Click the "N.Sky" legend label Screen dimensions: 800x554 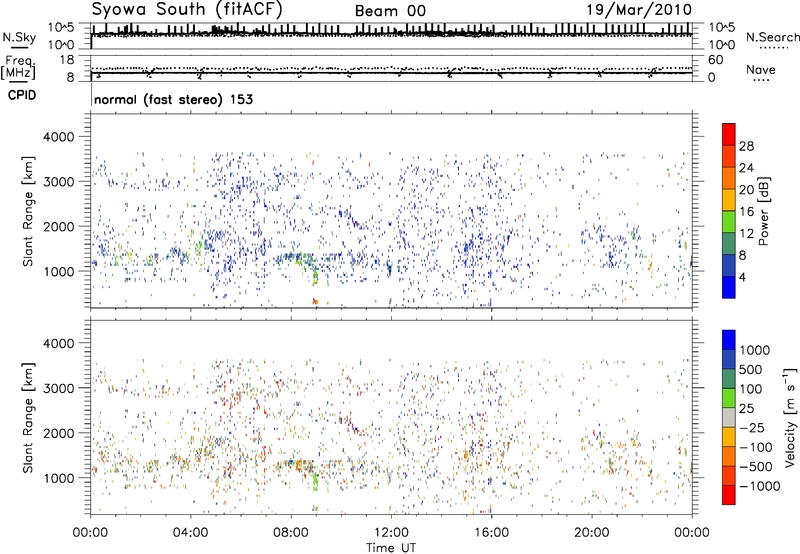click(x=19, y=37)
